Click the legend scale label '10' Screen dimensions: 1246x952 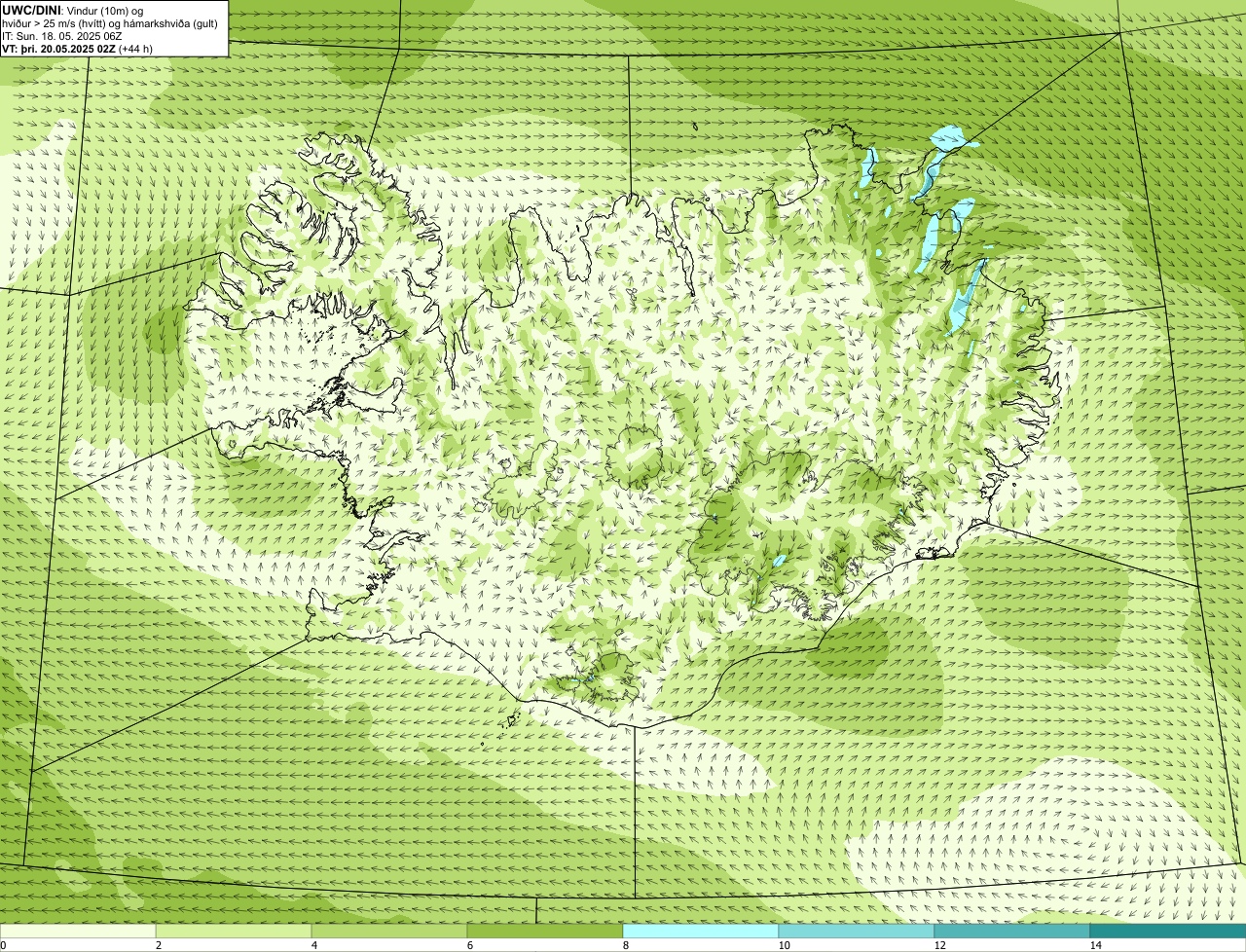click(x=784, y=945)
